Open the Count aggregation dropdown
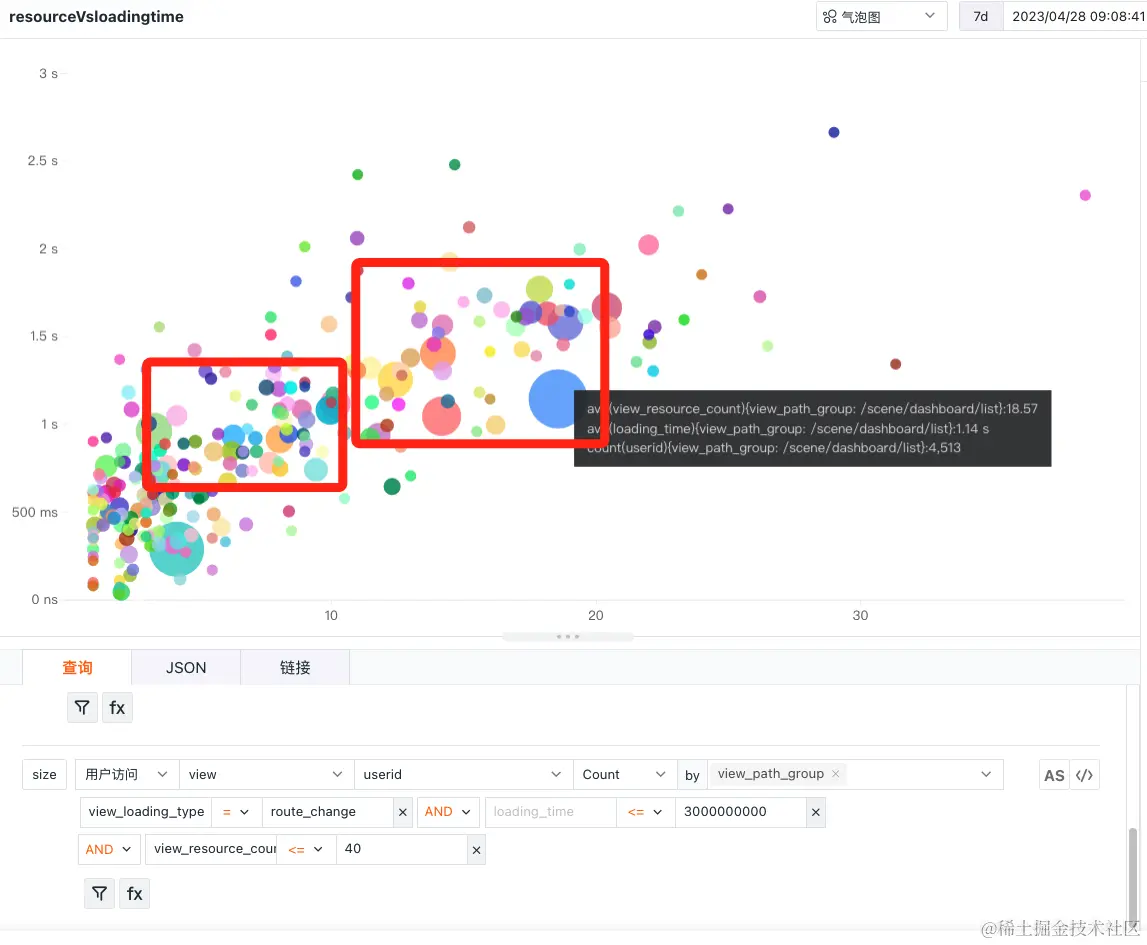Viewport: 1147px width, 945px height. 624,774
